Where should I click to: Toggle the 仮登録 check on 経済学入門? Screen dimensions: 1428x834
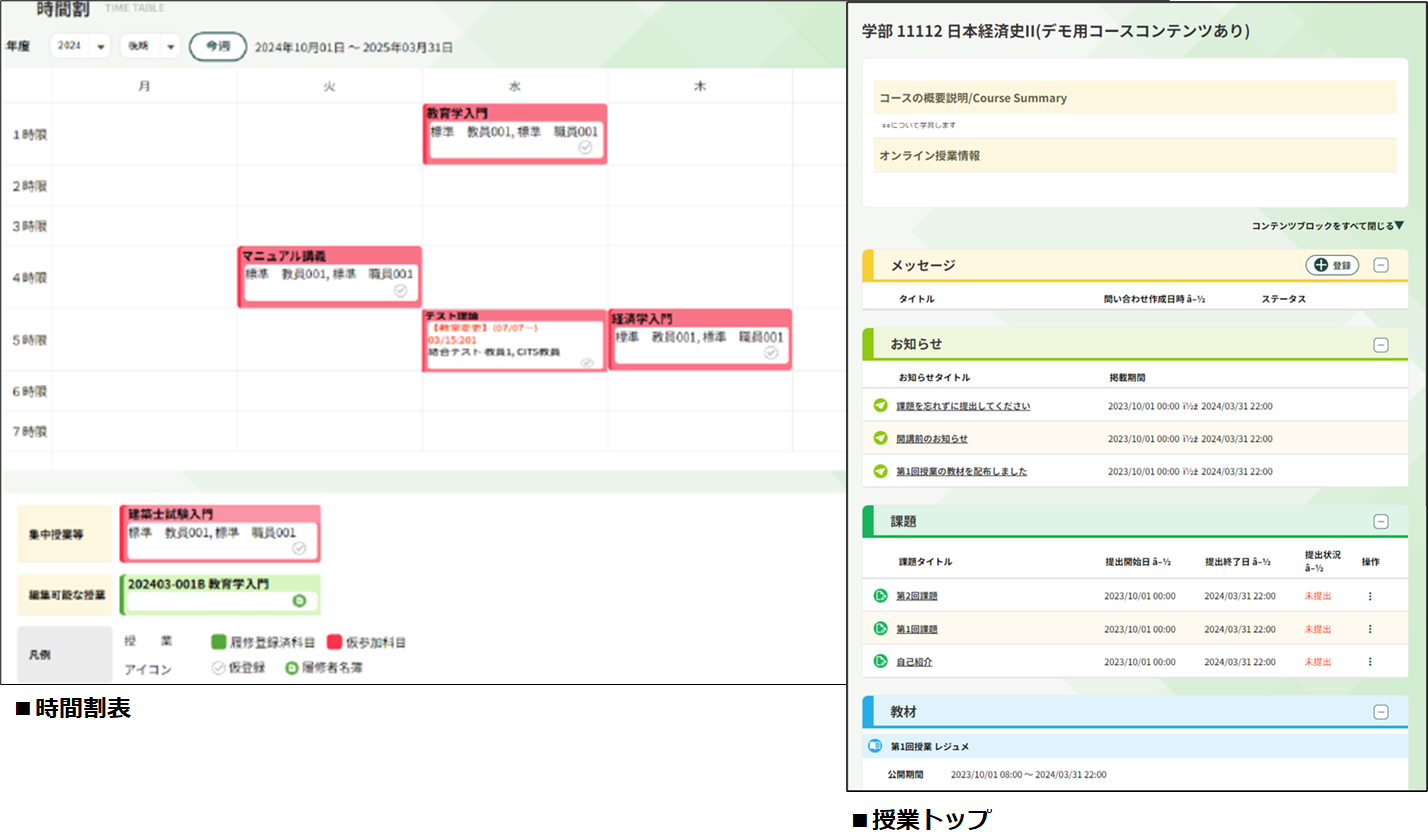click(771, 353)
